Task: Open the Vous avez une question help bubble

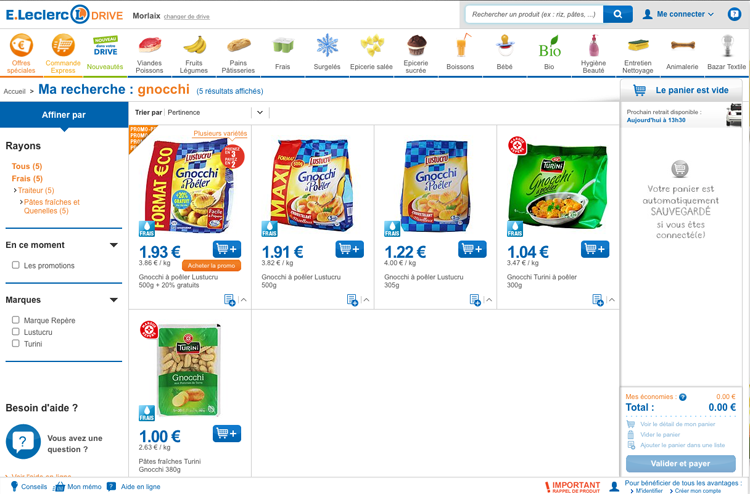Action: 23,442
